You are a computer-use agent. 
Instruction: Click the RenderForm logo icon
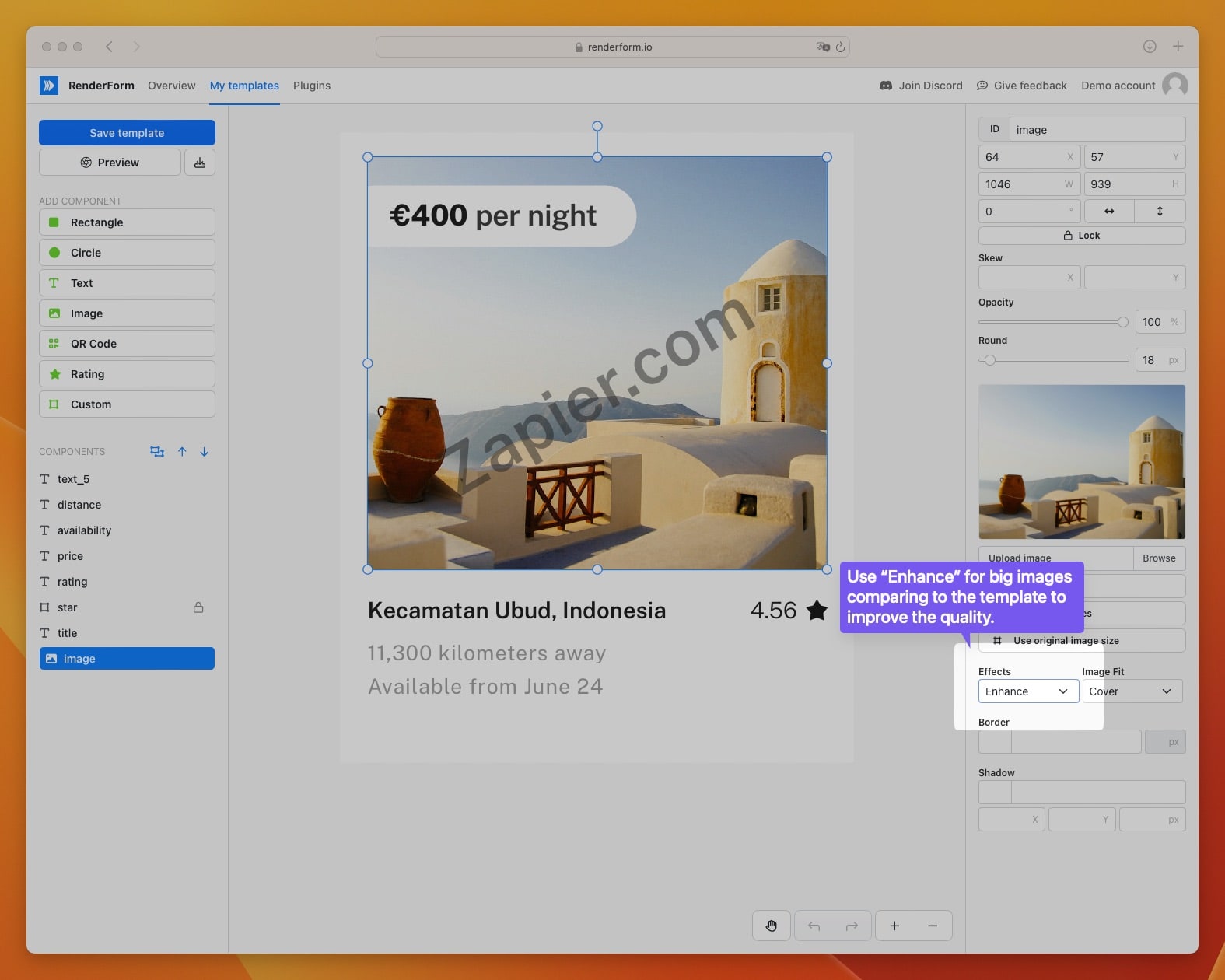[x=49, y=86]
